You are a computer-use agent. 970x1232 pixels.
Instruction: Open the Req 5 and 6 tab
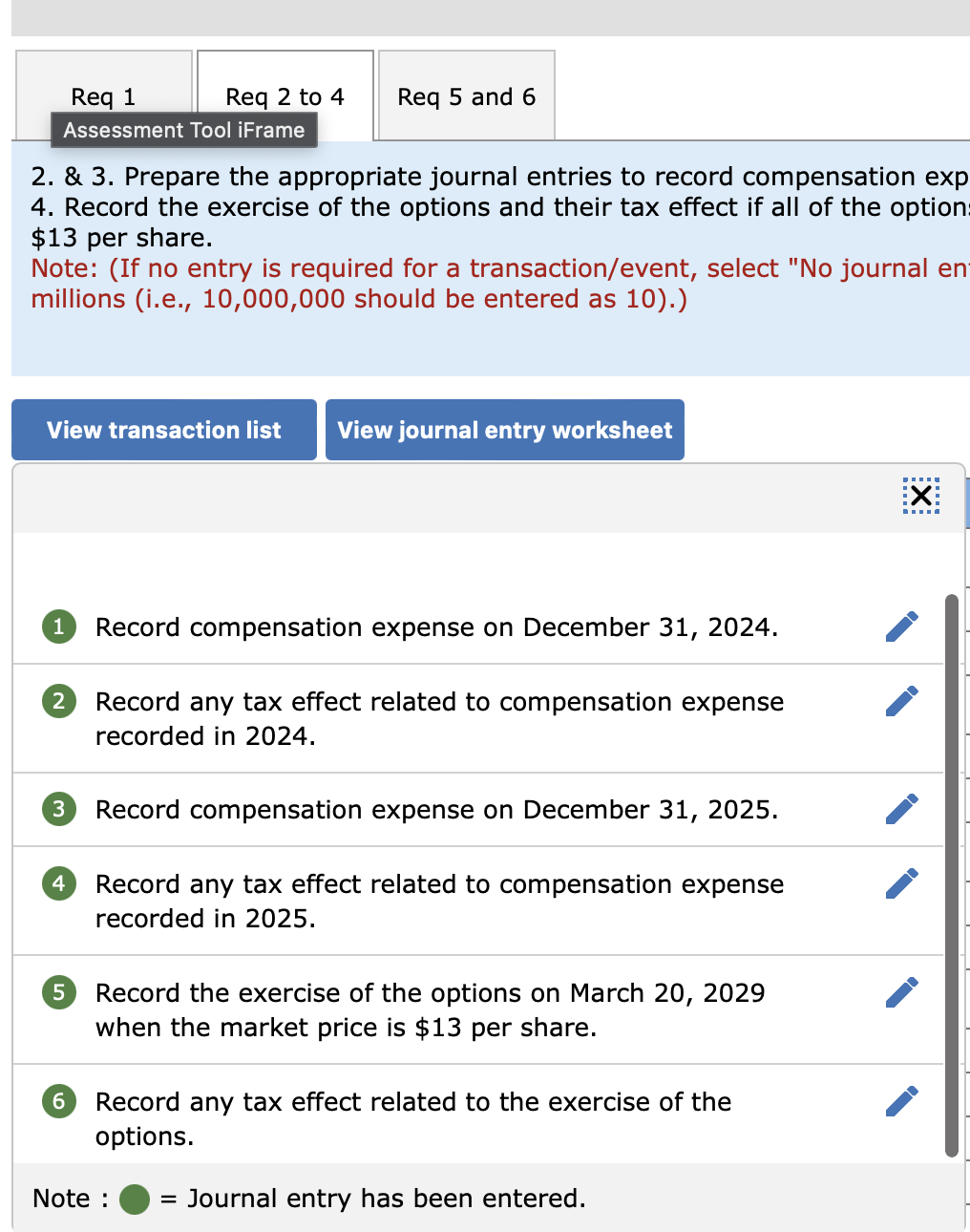pyautogui.click(x=466, y=96)
